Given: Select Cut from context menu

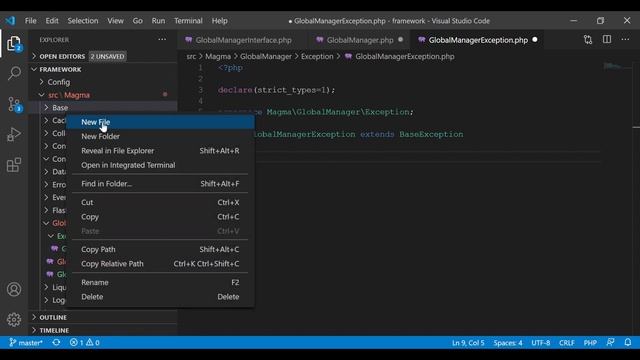Looking at the screenshot, I should 160,202.
